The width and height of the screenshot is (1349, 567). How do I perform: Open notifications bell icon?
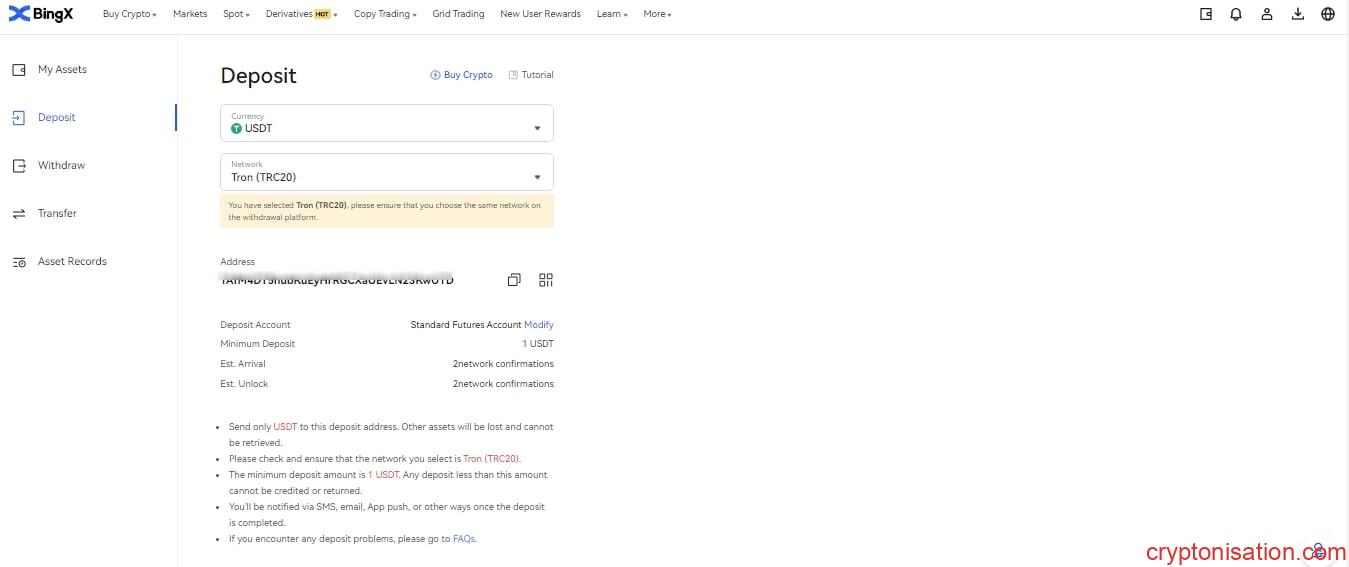1236,14
